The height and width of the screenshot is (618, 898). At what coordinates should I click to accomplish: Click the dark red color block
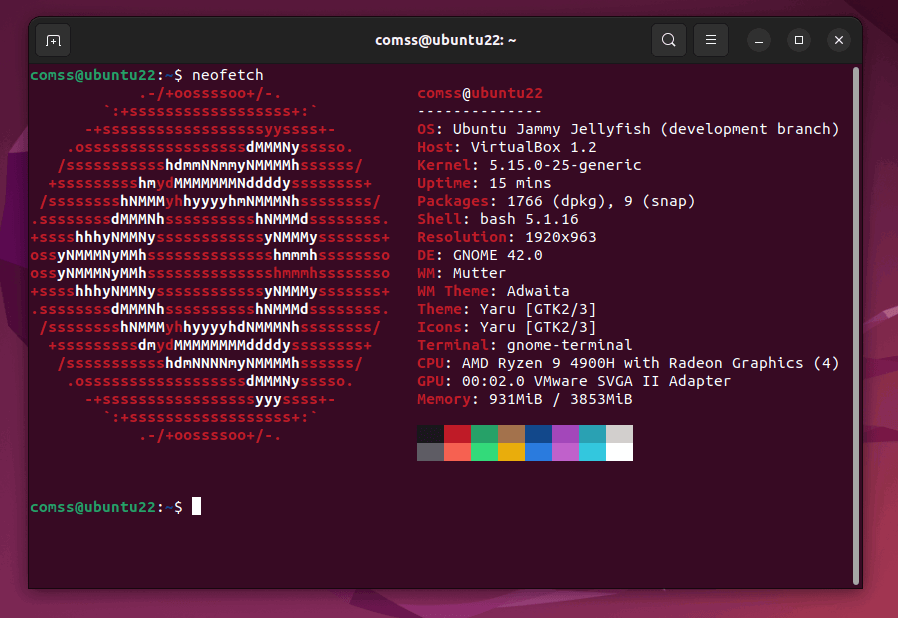coord(457,434)
